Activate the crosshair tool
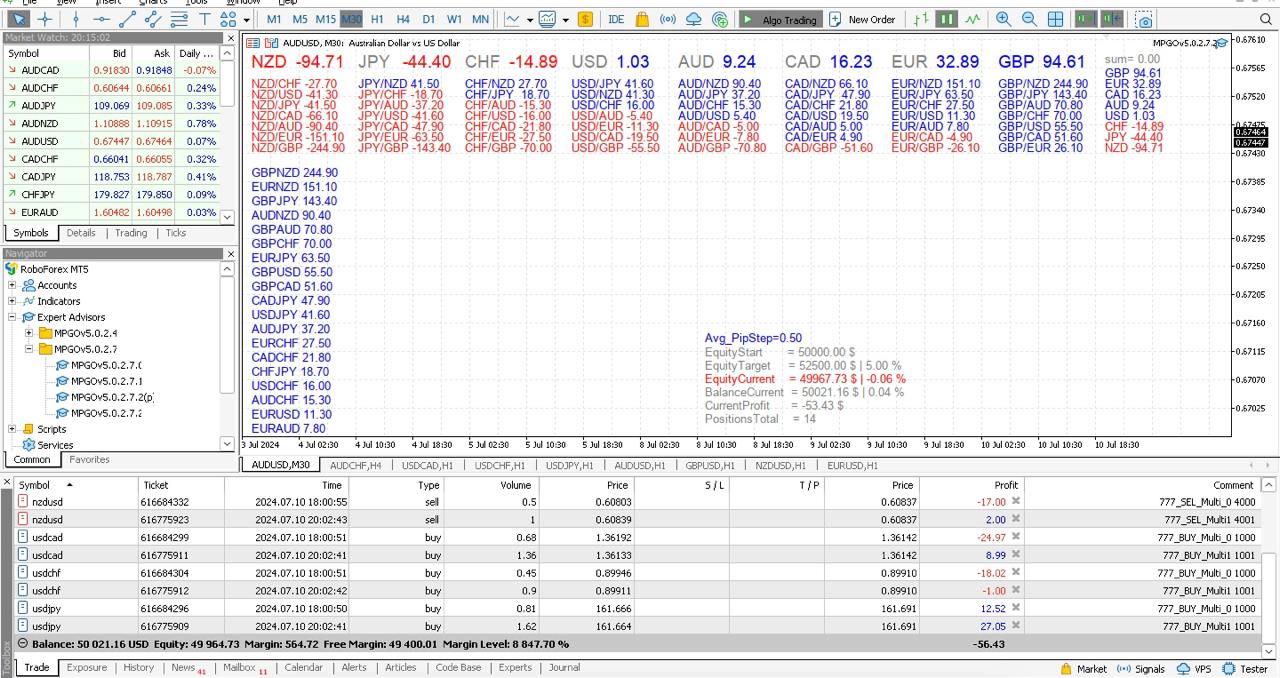 (46, 19)
